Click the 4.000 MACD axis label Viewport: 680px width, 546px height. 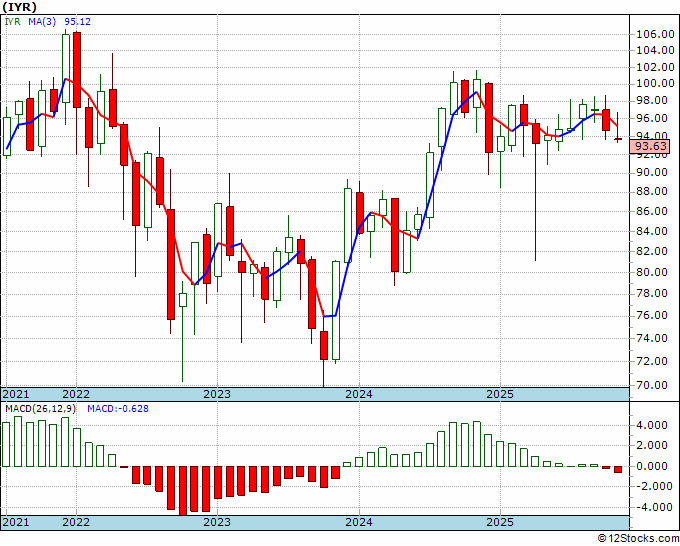pos(652,425)
